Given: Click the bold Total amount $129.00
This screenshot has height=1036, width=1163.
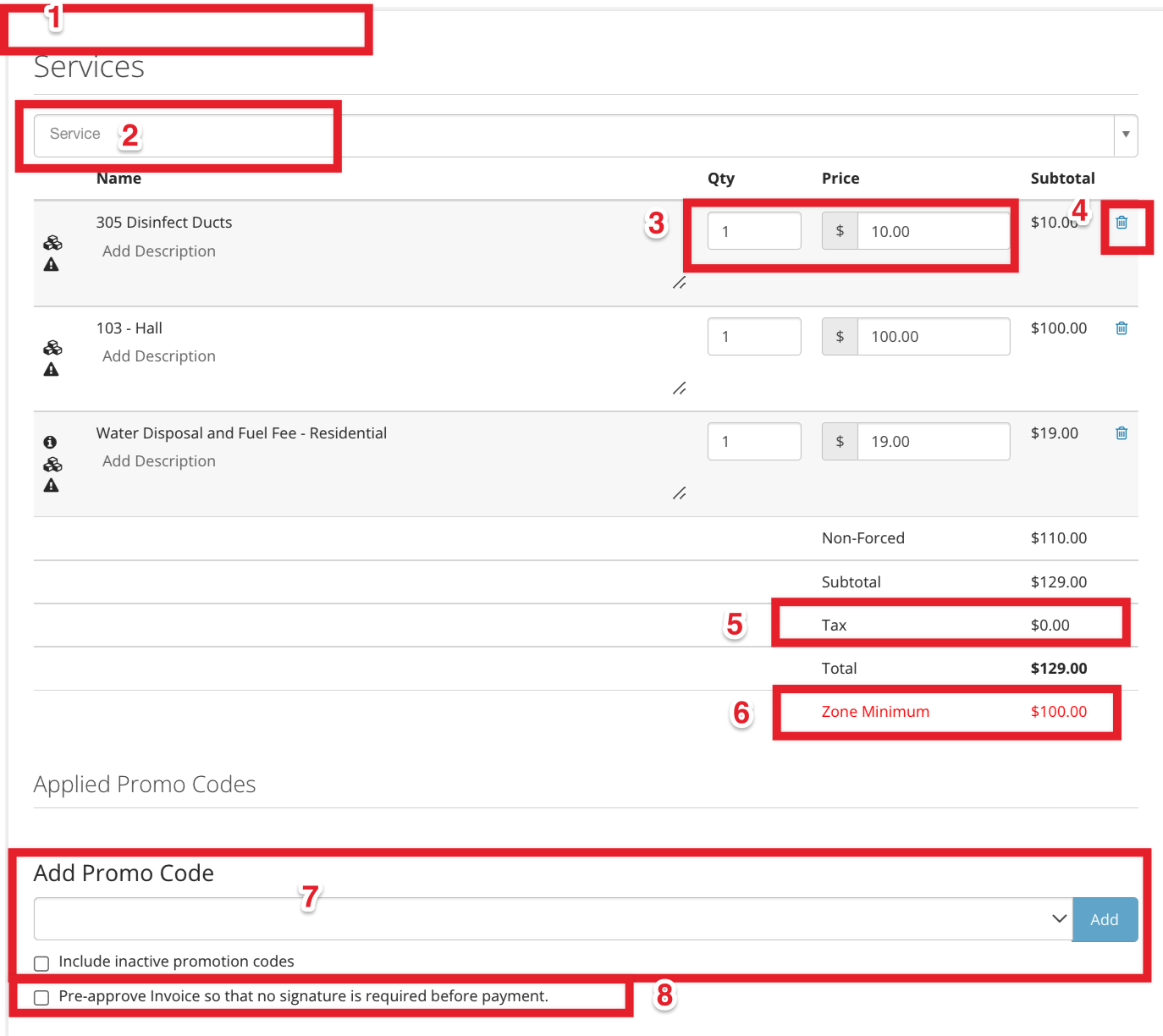Looking at the screenshot, I should [1059, 669].
